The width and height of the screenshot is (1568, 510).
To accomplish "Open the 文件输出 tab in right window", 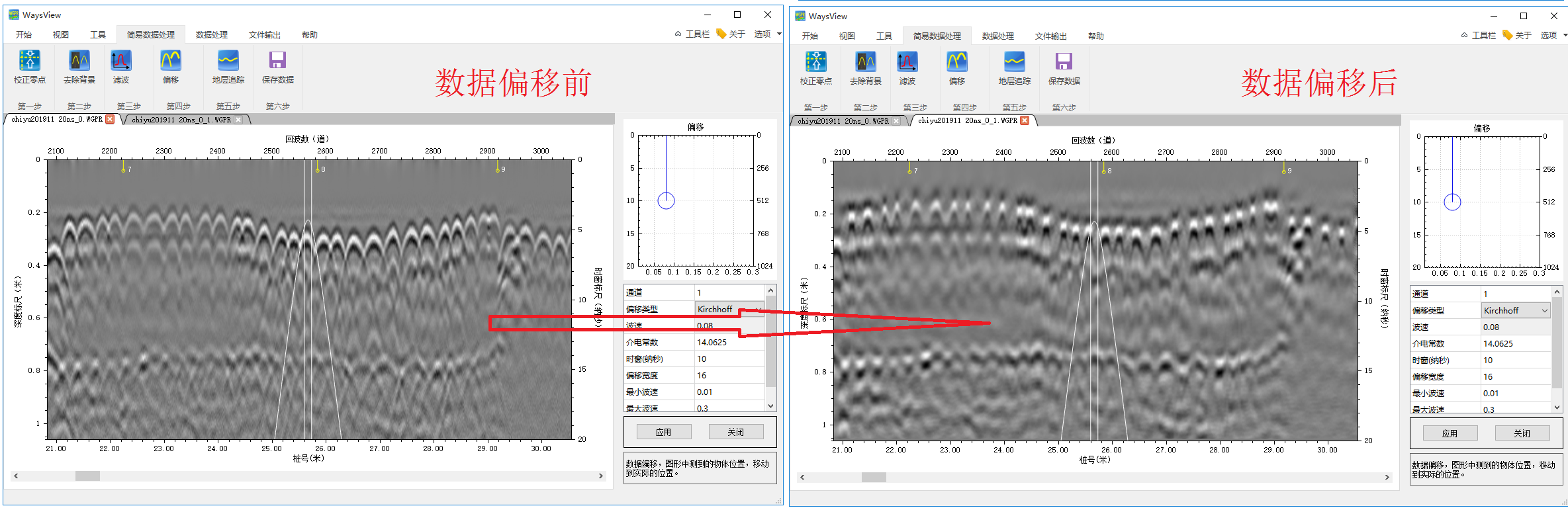I will (1050, 36).
